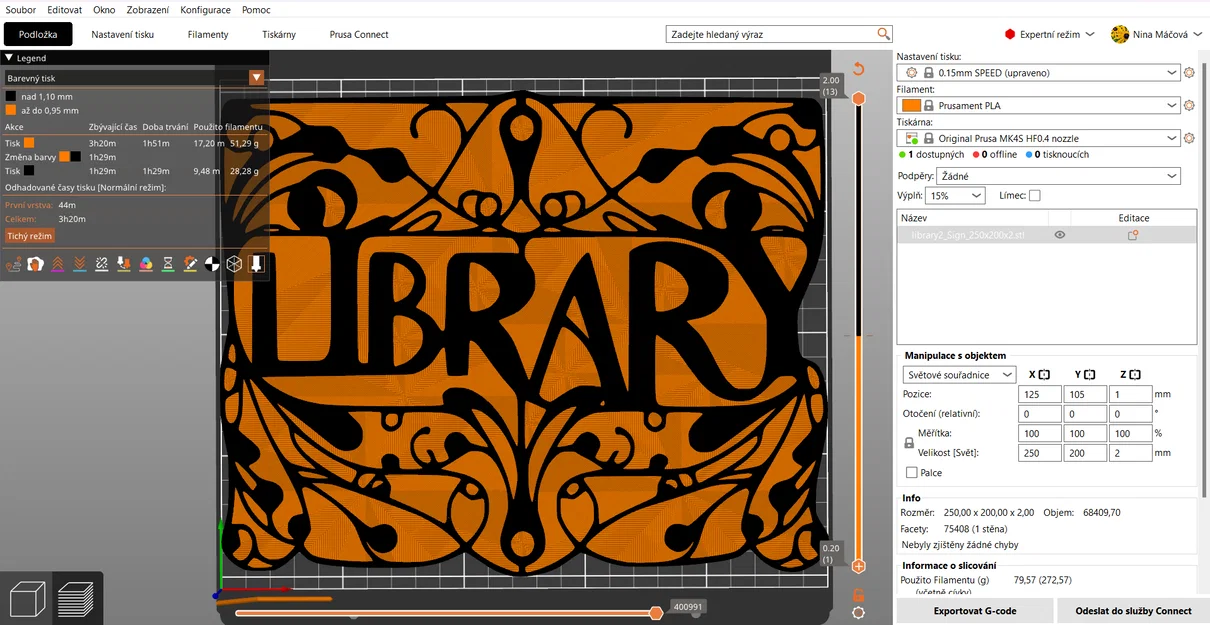This screenshot has width=1210, height=625.
Task: Switch to Nastavení tisku tab
Action: coord(123,34)
